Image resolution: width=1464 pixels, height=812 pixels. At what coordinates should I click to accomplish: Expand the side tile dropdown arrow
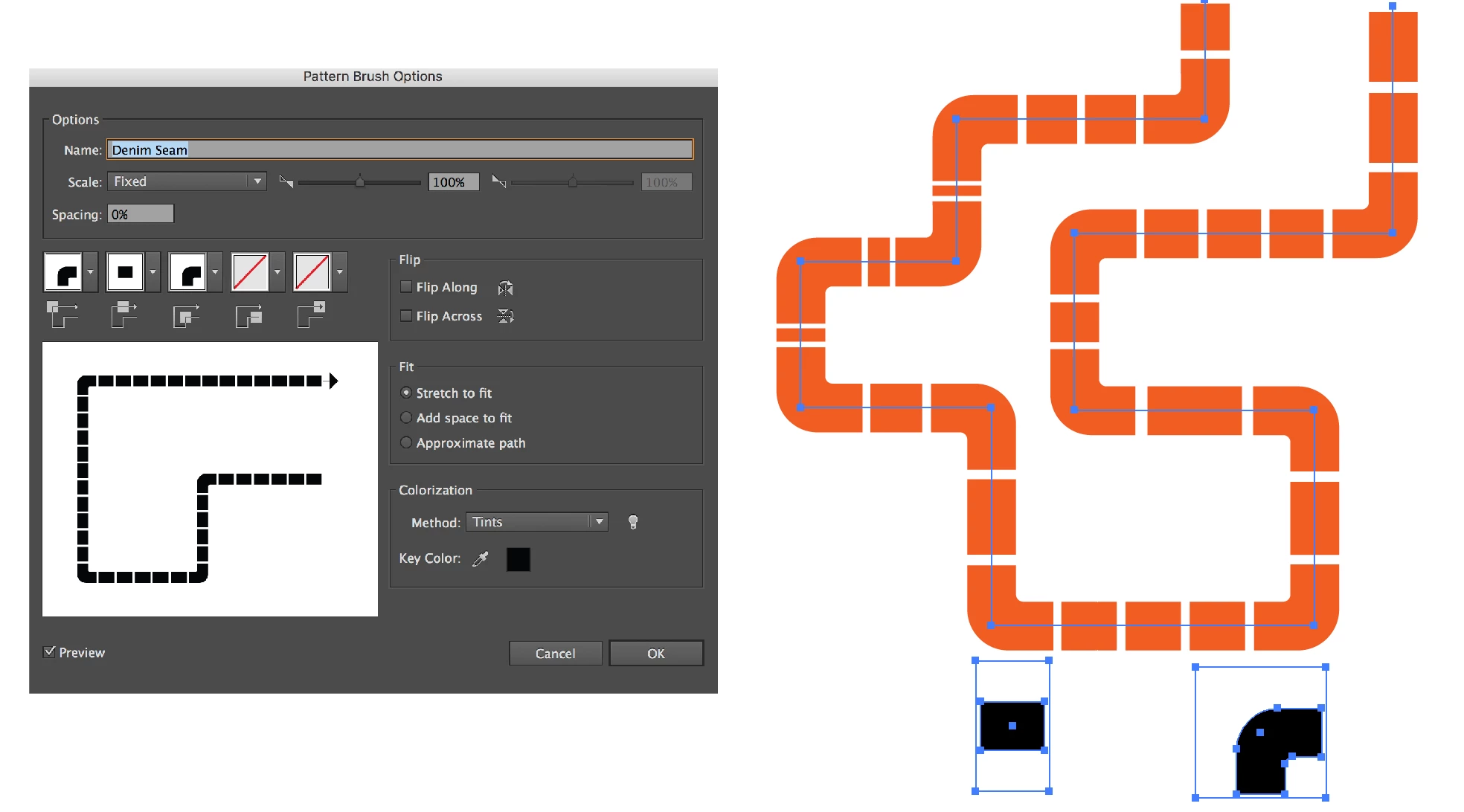[152, 272]
